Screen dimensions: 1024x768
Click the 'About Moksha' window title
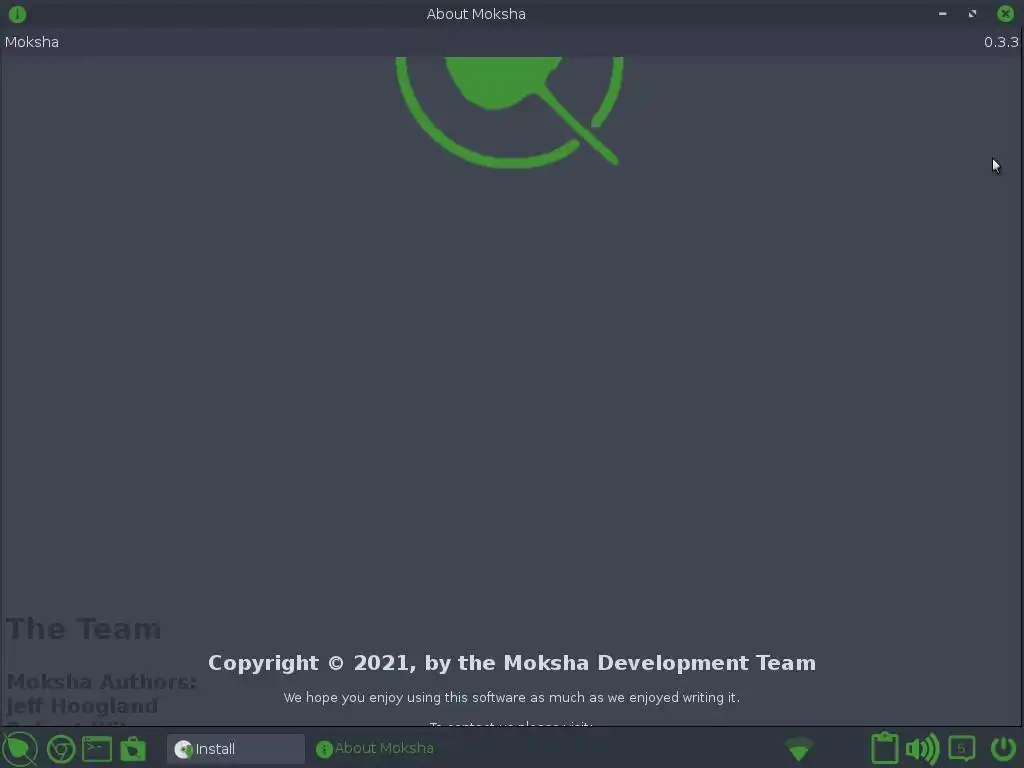pos(476,14)
